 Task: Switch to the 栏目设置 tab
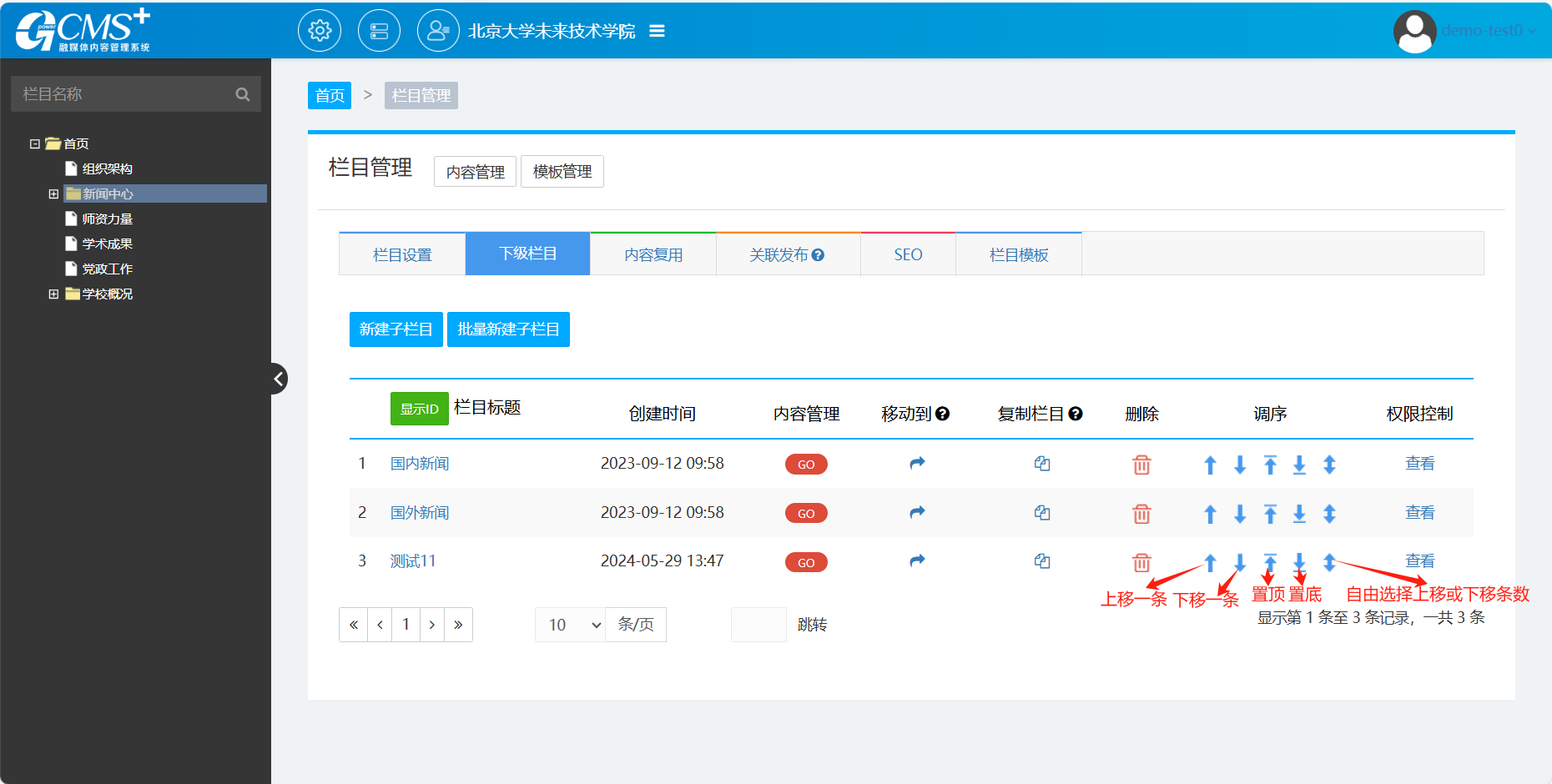(x=402, y=254)
